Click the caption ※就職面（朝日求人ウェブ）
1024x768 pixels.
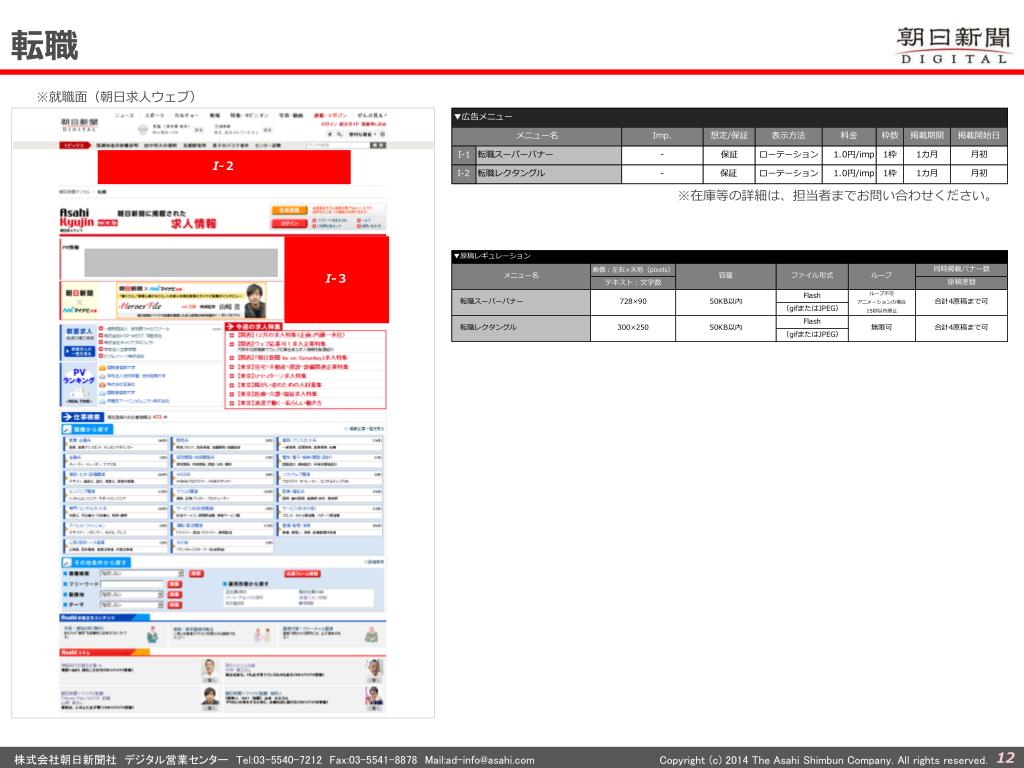[x=116, y=97]
